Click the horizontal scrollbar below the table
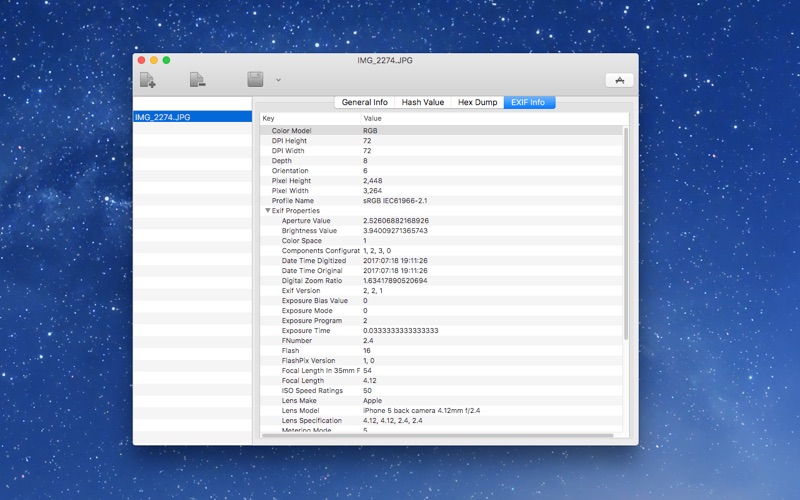This screenshot has height=500, width=800. click(x=436, y=435)
